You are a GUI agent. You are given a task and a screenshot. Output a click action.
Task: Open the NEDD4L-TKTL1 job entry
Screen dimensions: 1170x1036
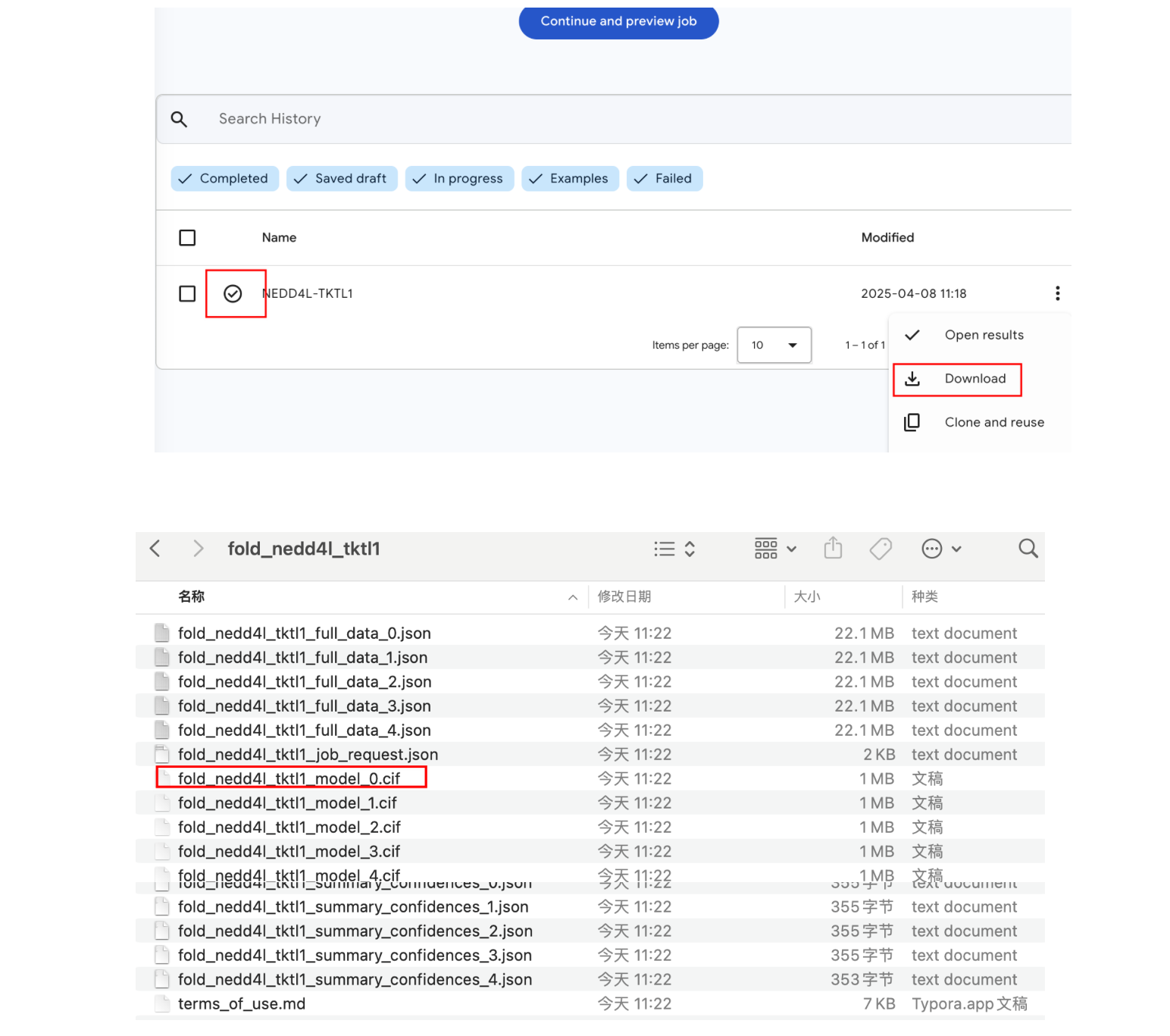(308, 293)
